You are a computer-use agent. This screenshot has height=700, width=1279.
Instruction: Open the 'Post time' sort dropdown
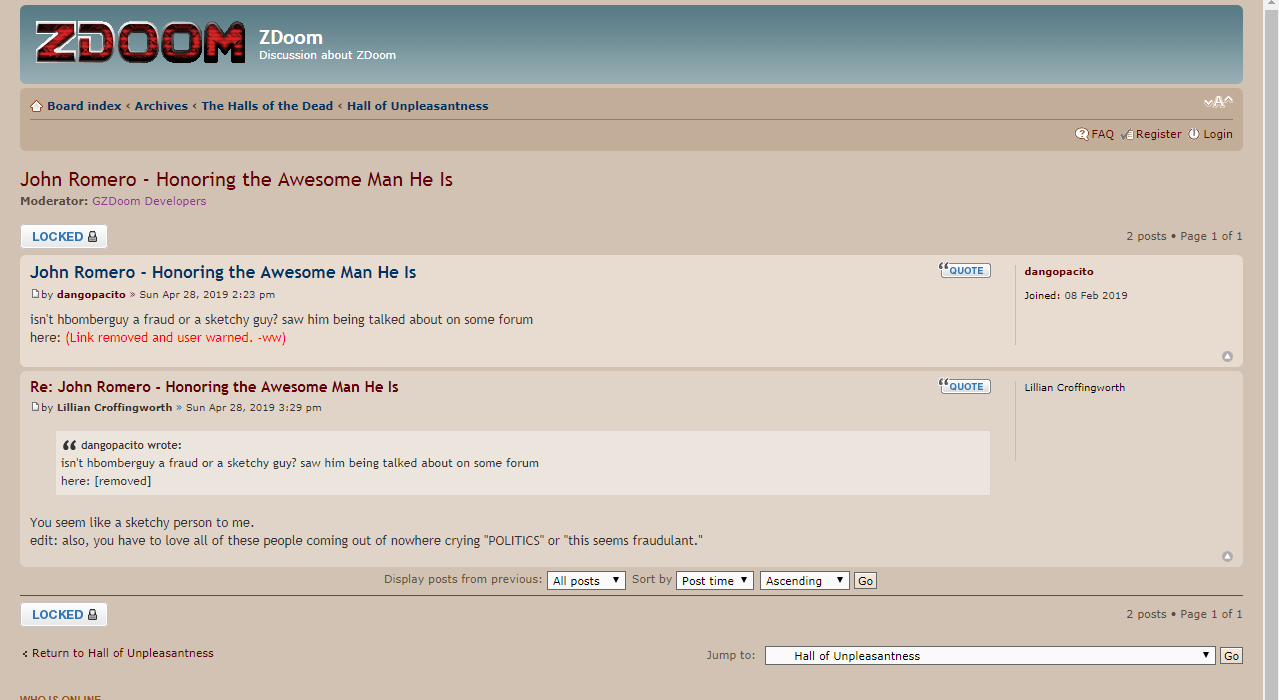pos(715,581)
